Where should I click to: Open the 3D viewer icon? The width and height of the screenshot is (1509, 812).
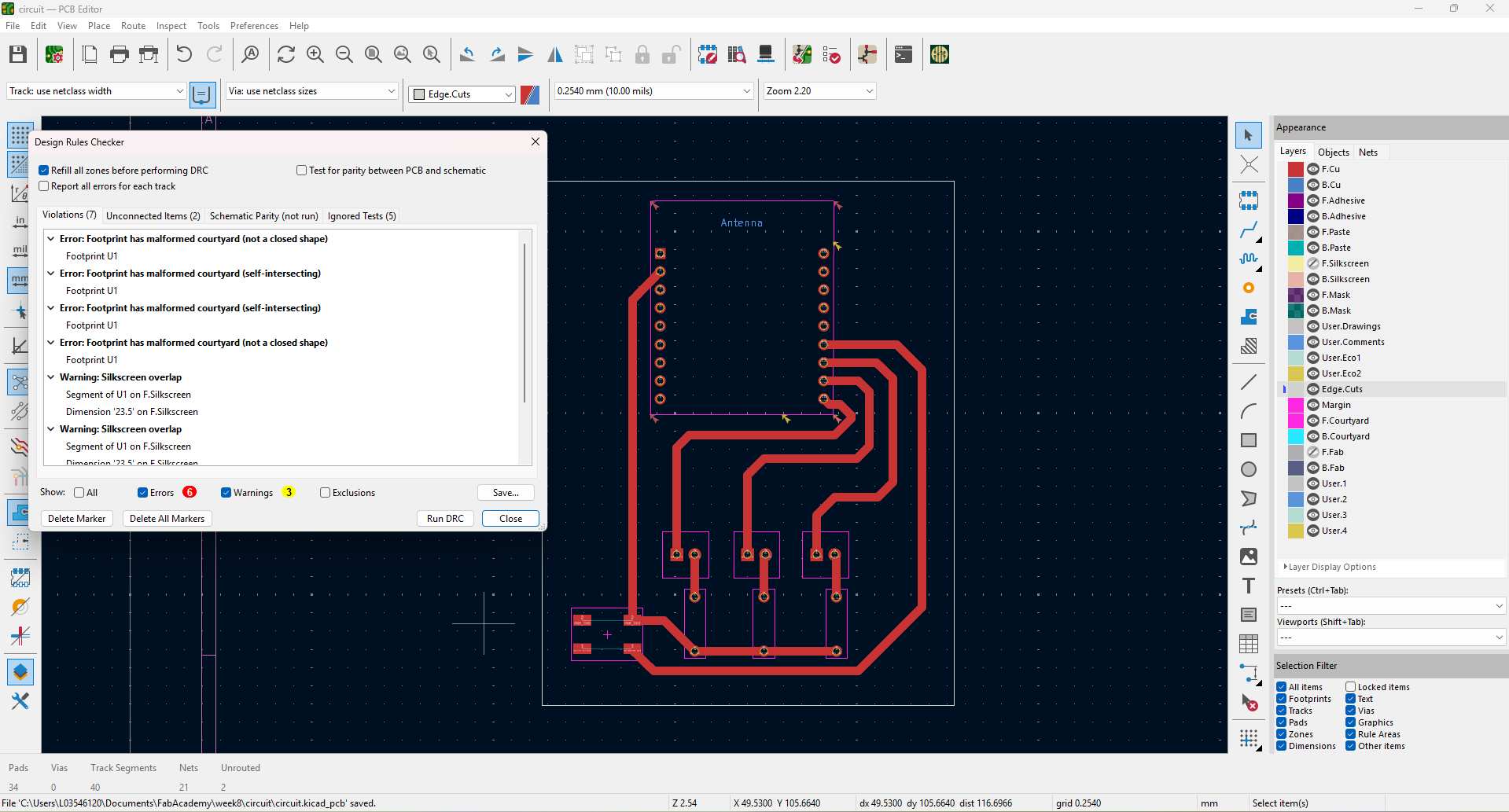(x=765, y=54)
